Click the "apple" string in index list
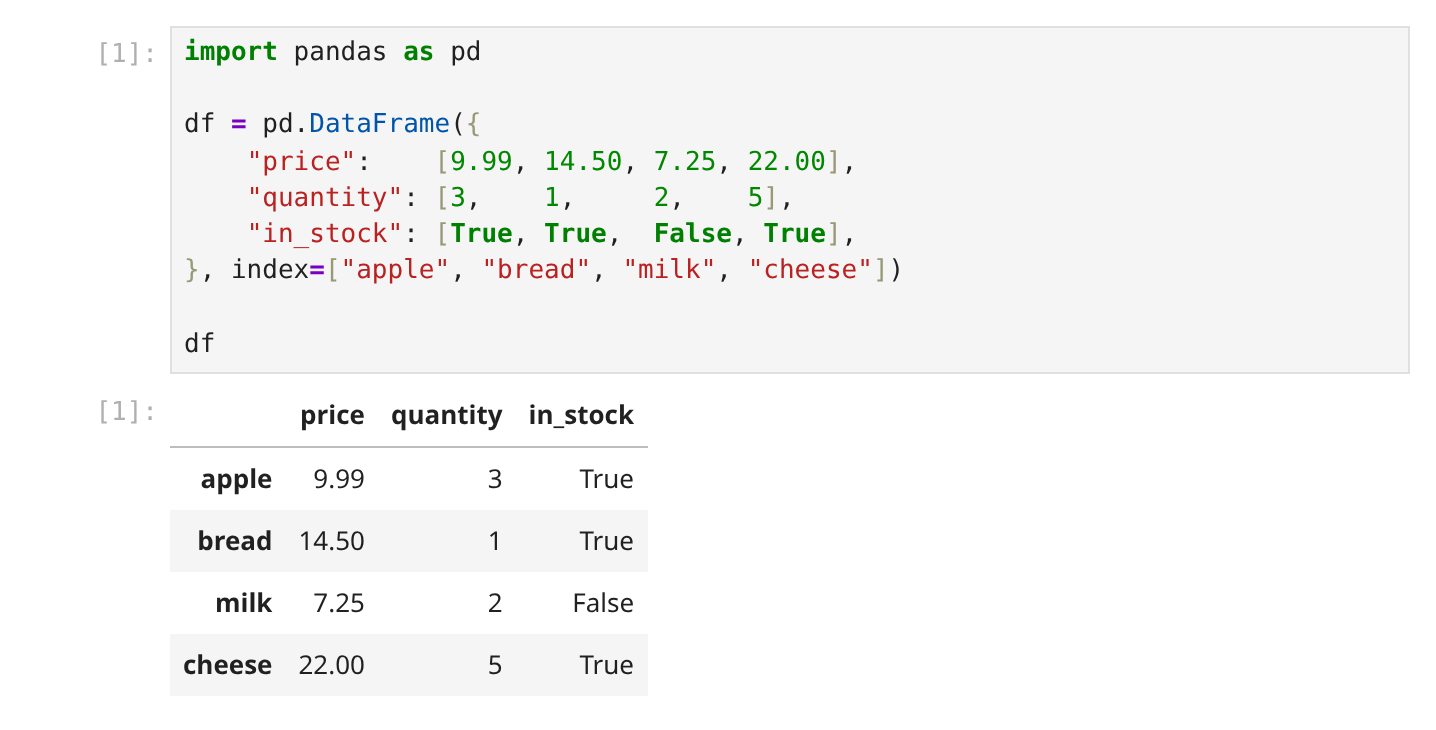The height and width of the screenshot is (730, 1436). [x=395, y=270]
